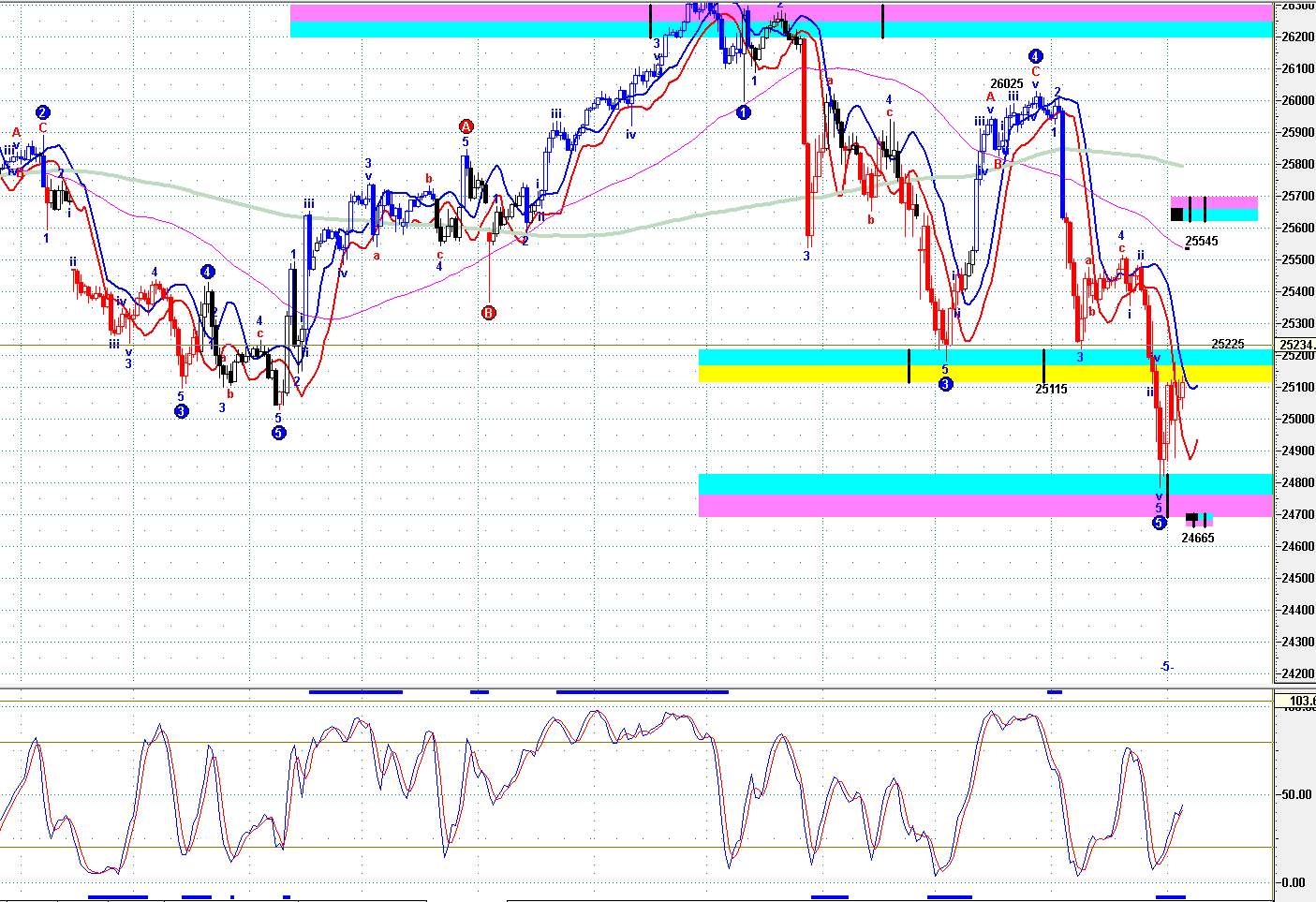Image resolution: width=1316 pixels, height=902 pixels.
Task: Select the blue circled 2 above red C
Action: click(x=43, y=112)
